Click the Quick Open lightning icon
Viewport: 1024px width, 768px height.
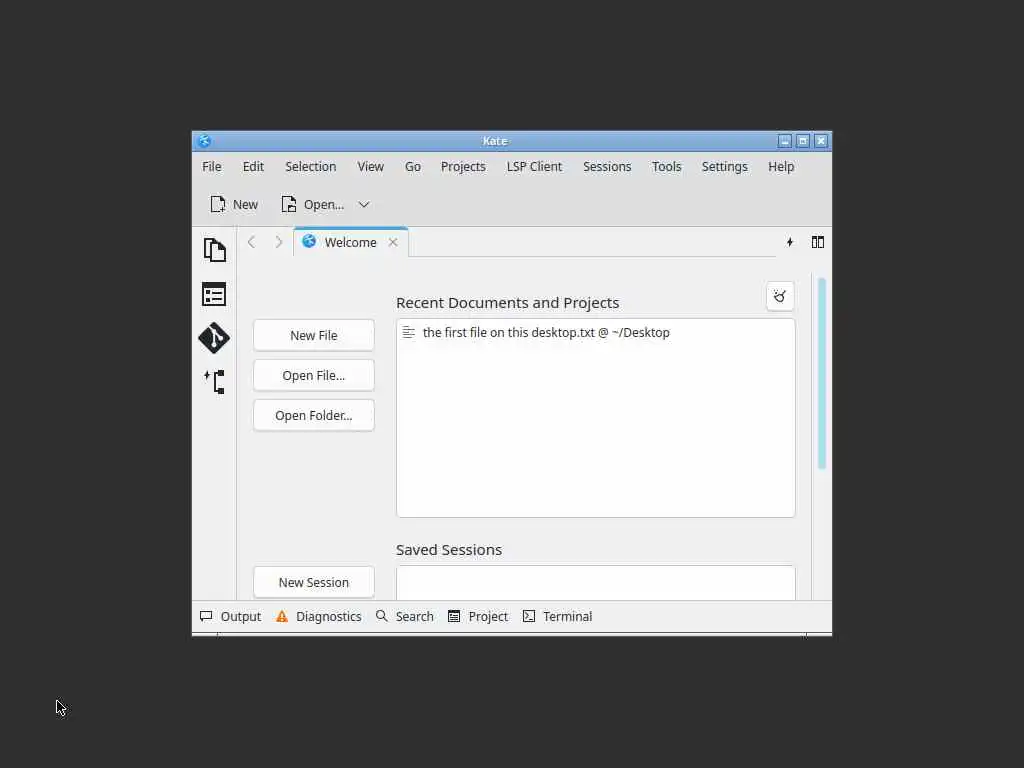pyautogui.click(x=790, y=242)
